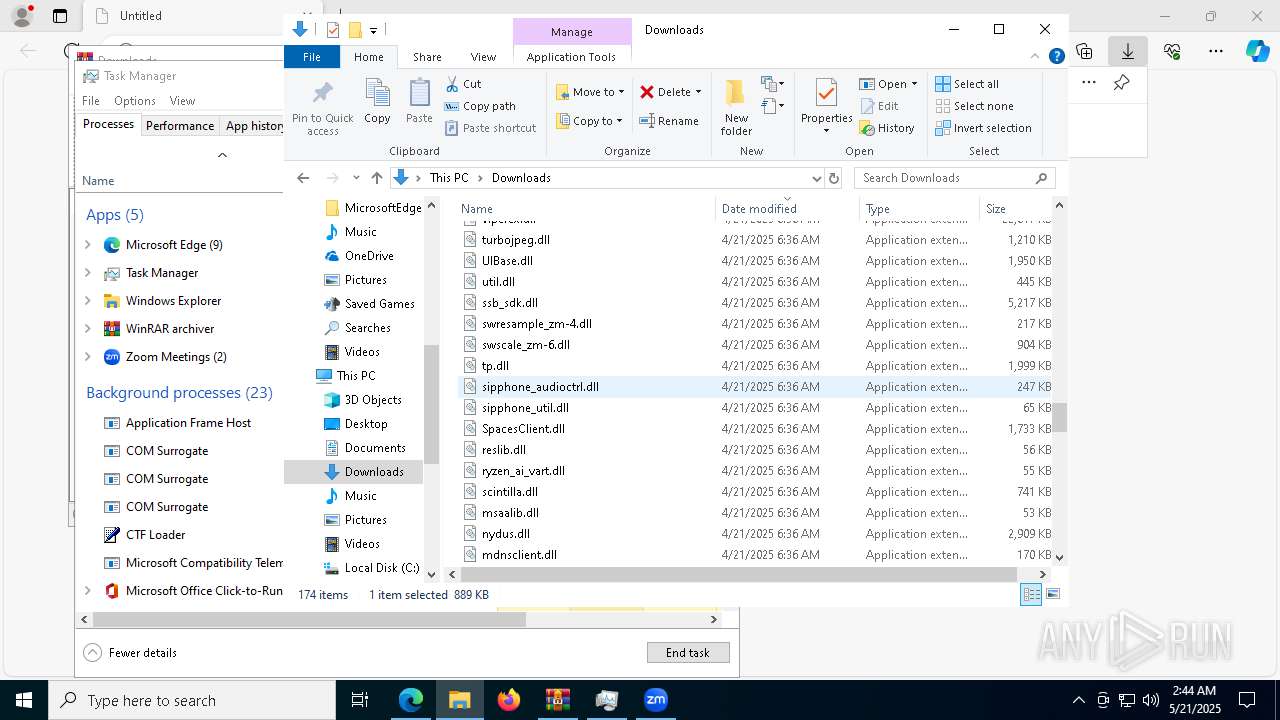The width and height of the screenshot is (1280, 720).
Task: Click Edit in the Open group
Action: 878,106
